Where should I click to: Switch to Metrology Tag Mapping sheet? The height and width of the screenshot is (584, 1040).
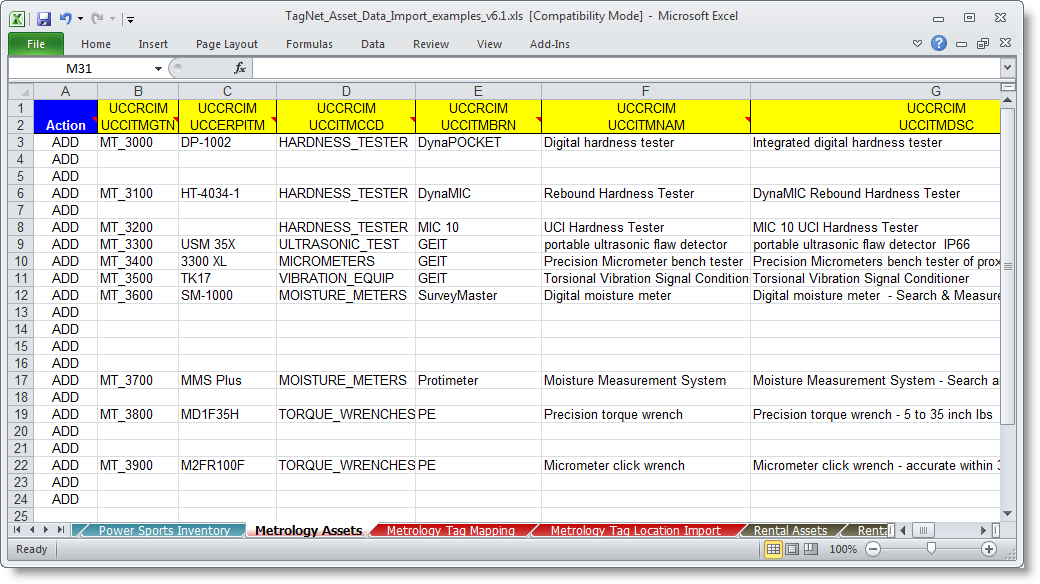coord(450,530)
